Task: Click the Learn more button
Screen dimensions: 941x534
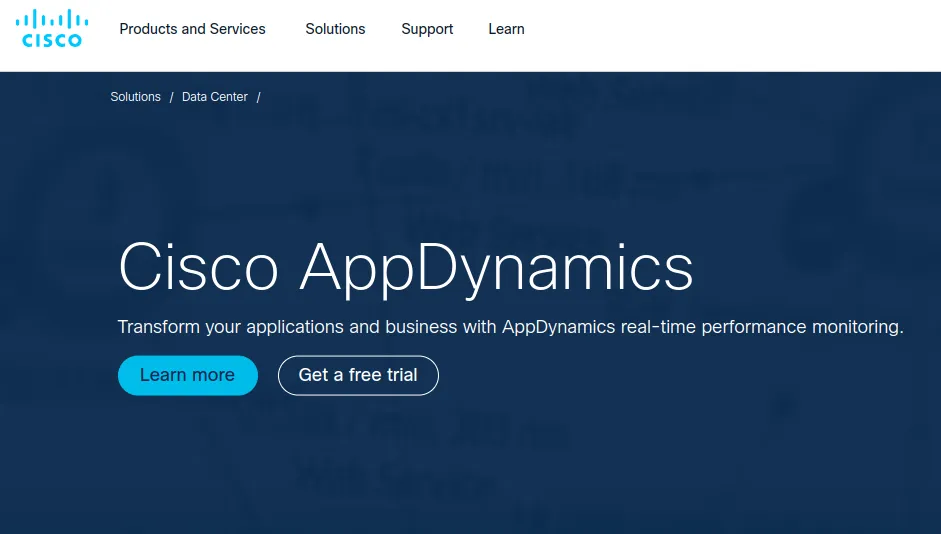Action: (188, 375)
